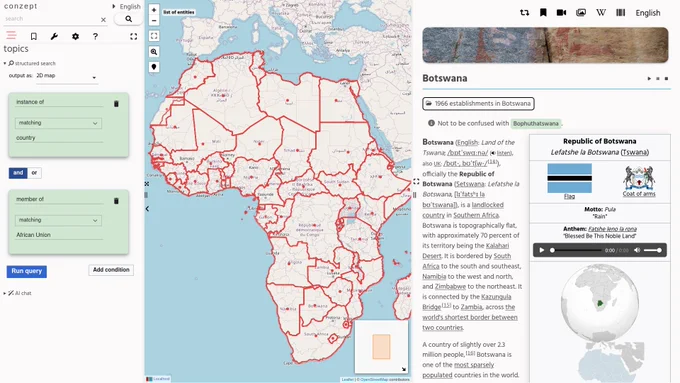Select the 'or' operator toggle
Viewport: 680px width, 383px height.
tap(34, 173)
